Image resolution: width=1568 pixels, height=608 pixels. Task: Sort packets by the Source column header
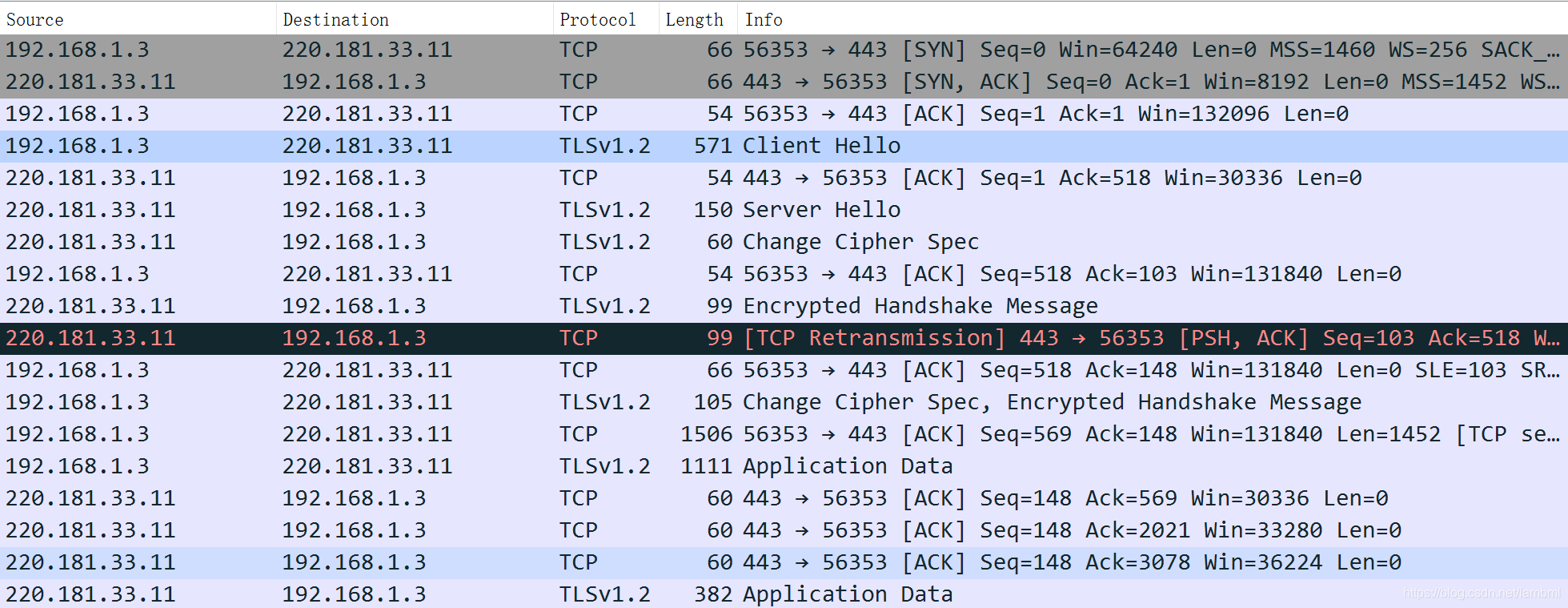138,19
